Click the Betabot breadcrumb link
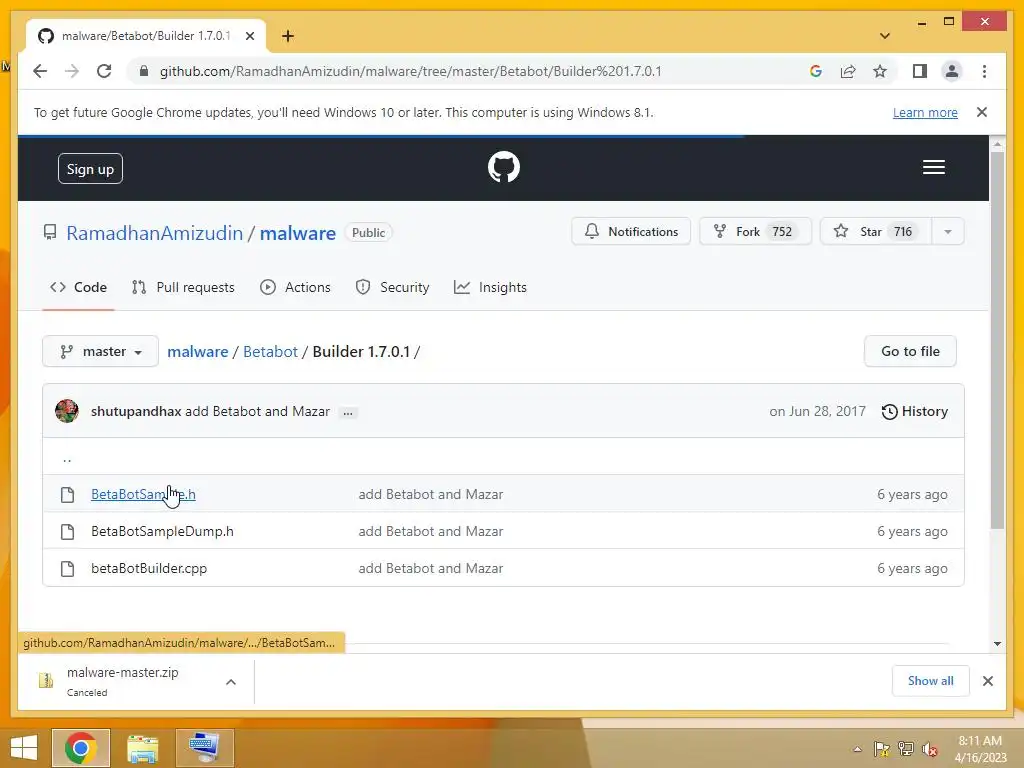The width and height of the screenshot is (1024, 768). [x=270, y=351]
